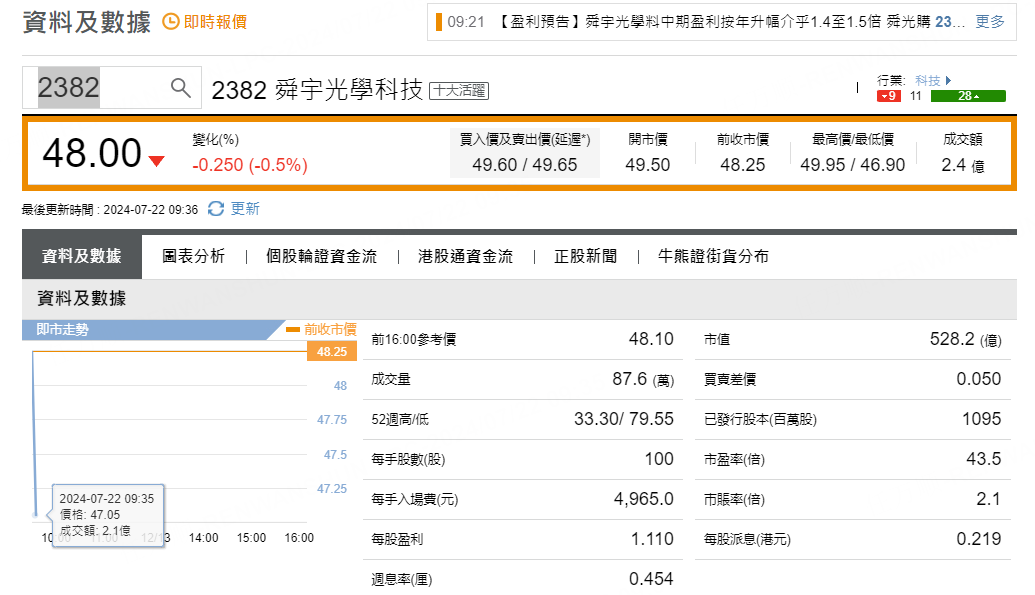Click the 更新 refresh link

point(245,209)
